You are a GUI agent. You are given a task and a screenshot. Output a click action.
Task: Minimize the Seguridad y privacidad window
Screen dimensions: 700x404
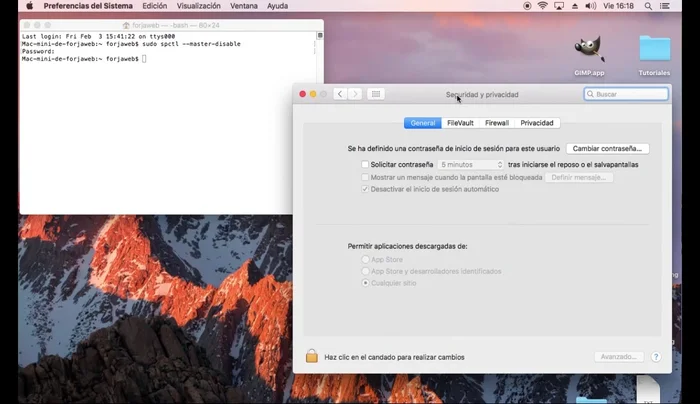click(x=313, y=94)
